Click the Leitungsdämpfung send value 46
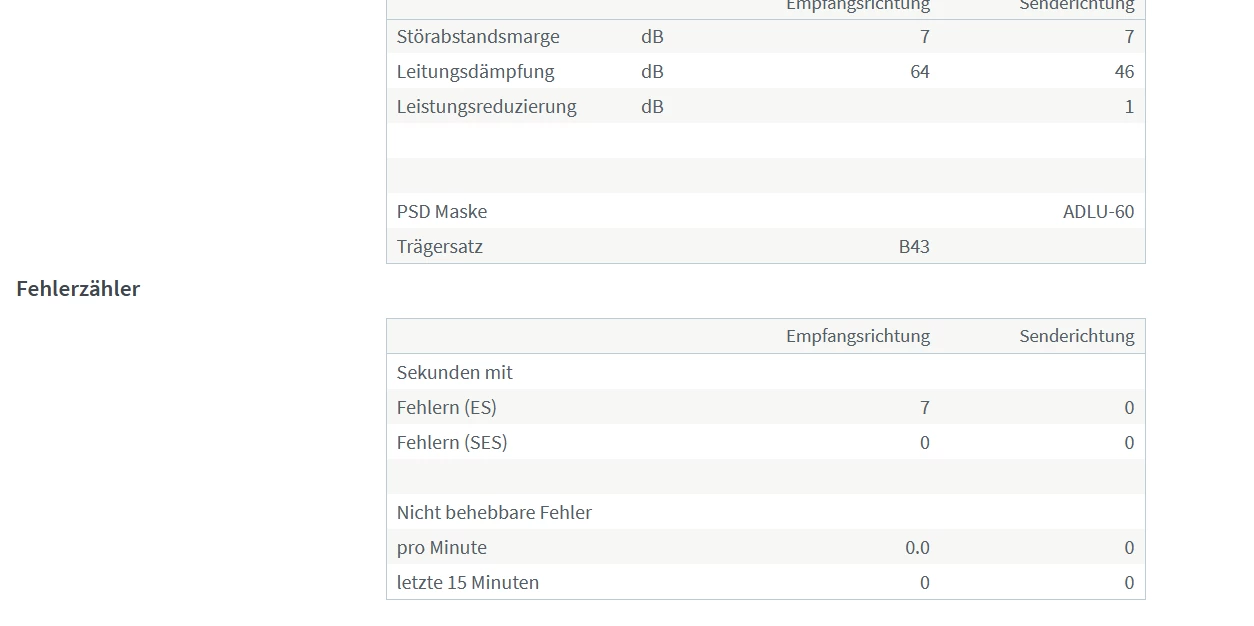 (1124, 72)
